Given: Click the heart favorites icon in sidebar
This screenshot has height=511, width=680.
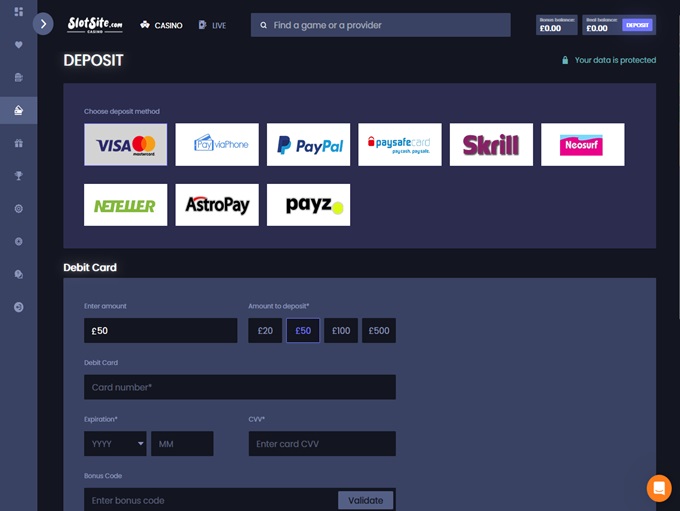Looking at the screenshot, I should [18, 45].
